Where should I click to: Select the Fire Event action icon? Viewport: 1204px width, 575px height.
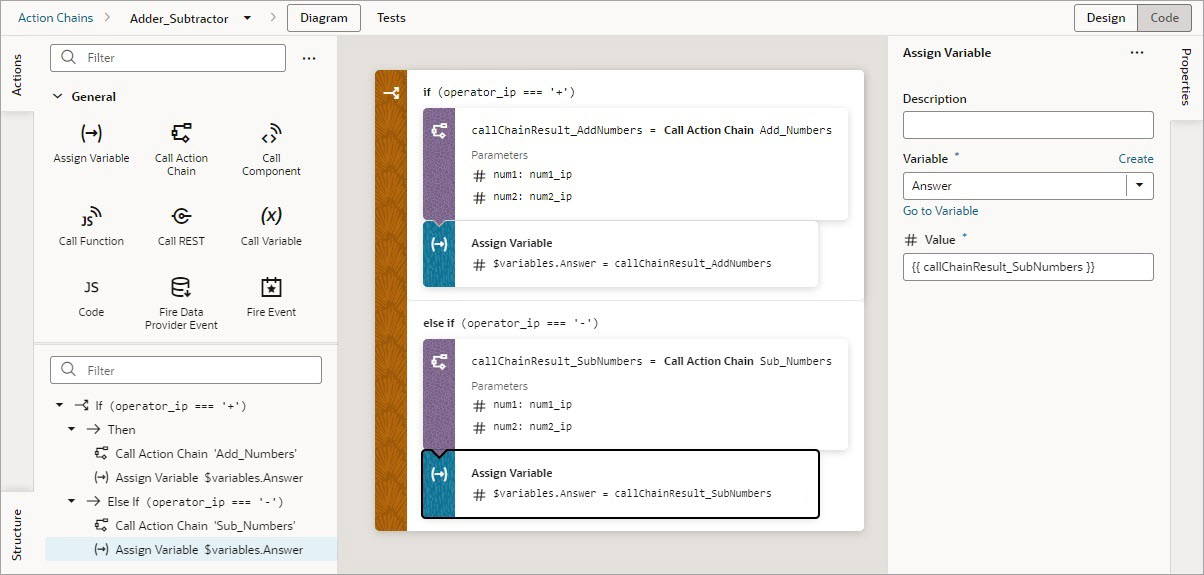(271, 287)
